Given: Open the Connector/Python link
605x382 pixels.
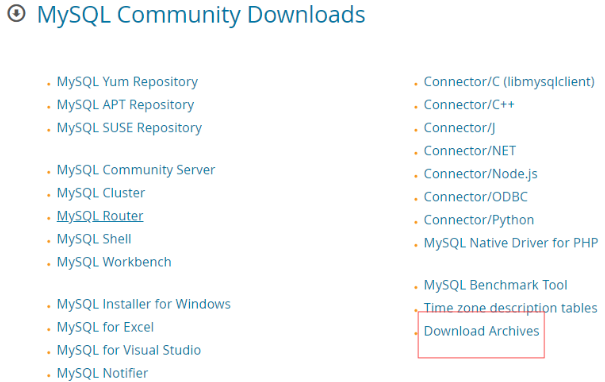Looking at the screenshot, I should 478,220.
